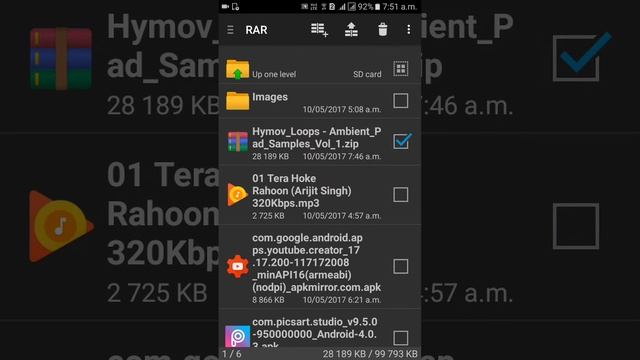This screenshot has width=640, height=360.
Task: Tap the com.google.android.apps.youtube.creator file name
Action: [316, 262]
